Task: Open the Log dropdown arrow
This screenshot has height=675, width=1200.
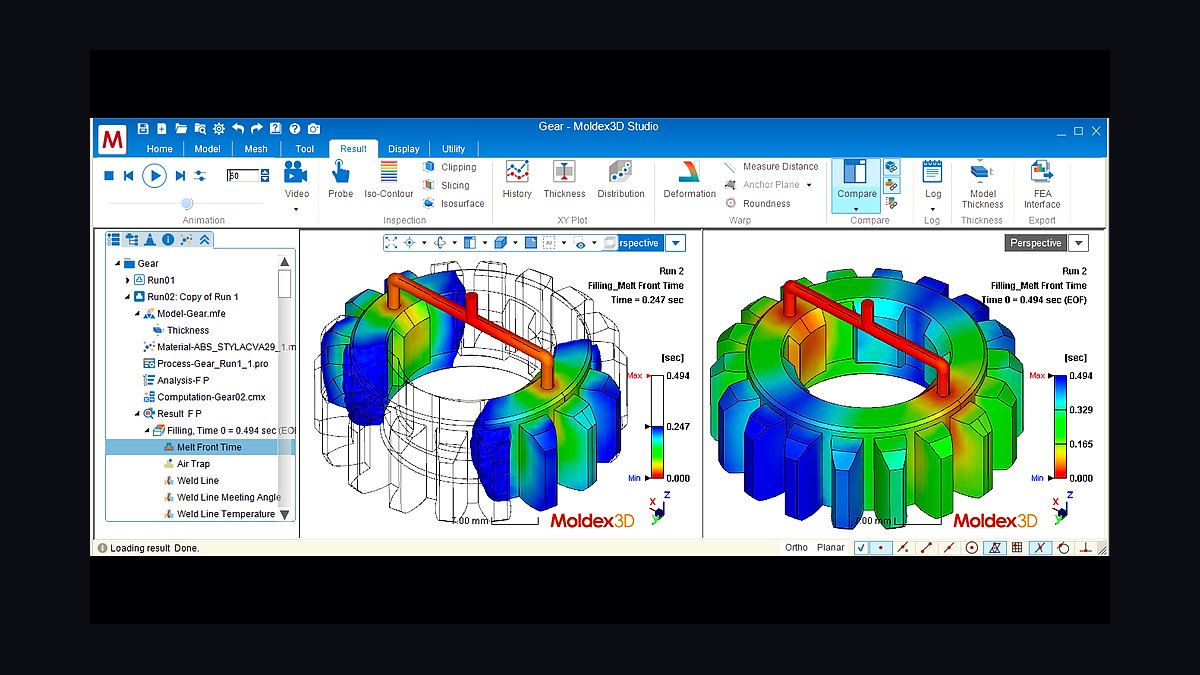Action: tap(932, 209)
